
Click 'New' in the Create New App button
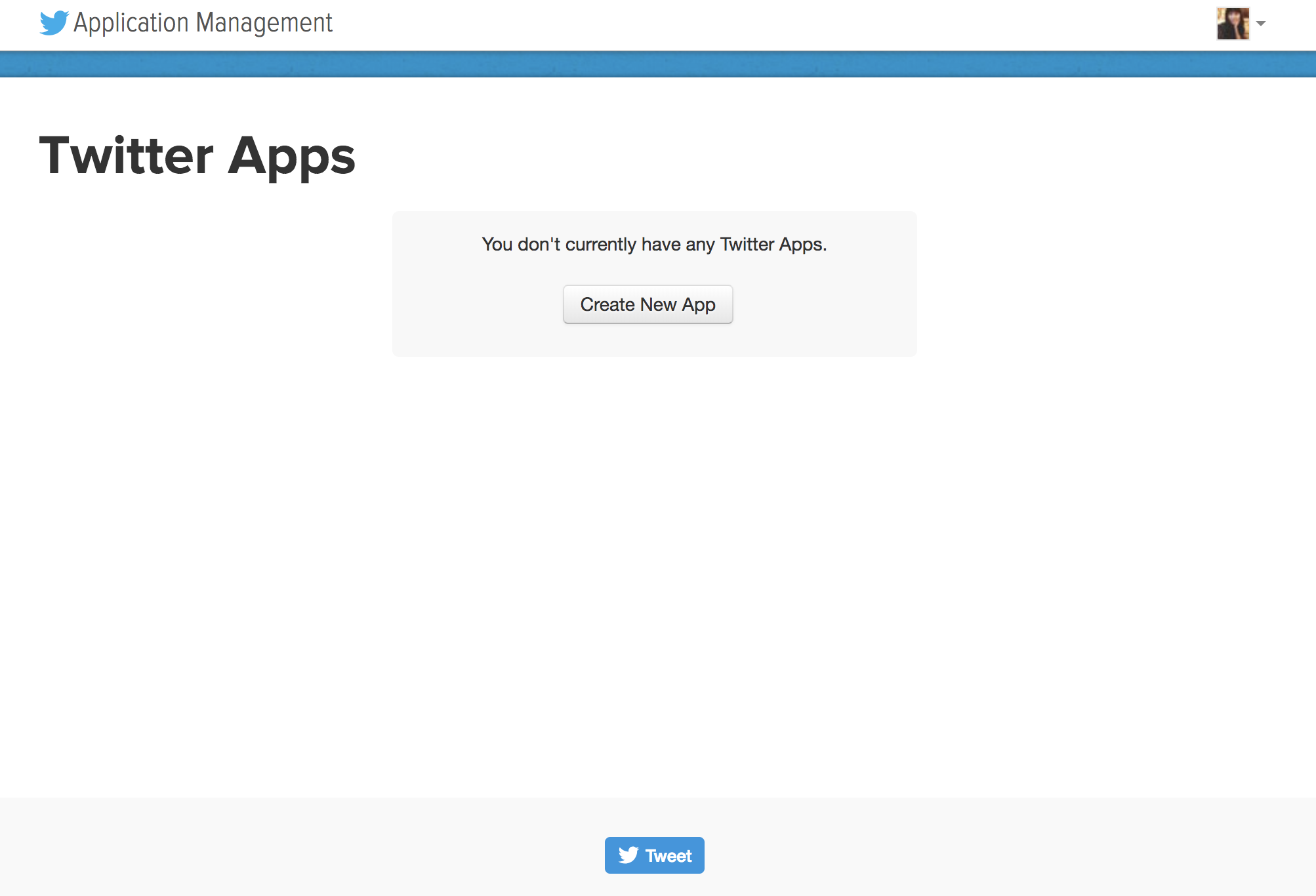pyautogui.click(x=658, y=304)
